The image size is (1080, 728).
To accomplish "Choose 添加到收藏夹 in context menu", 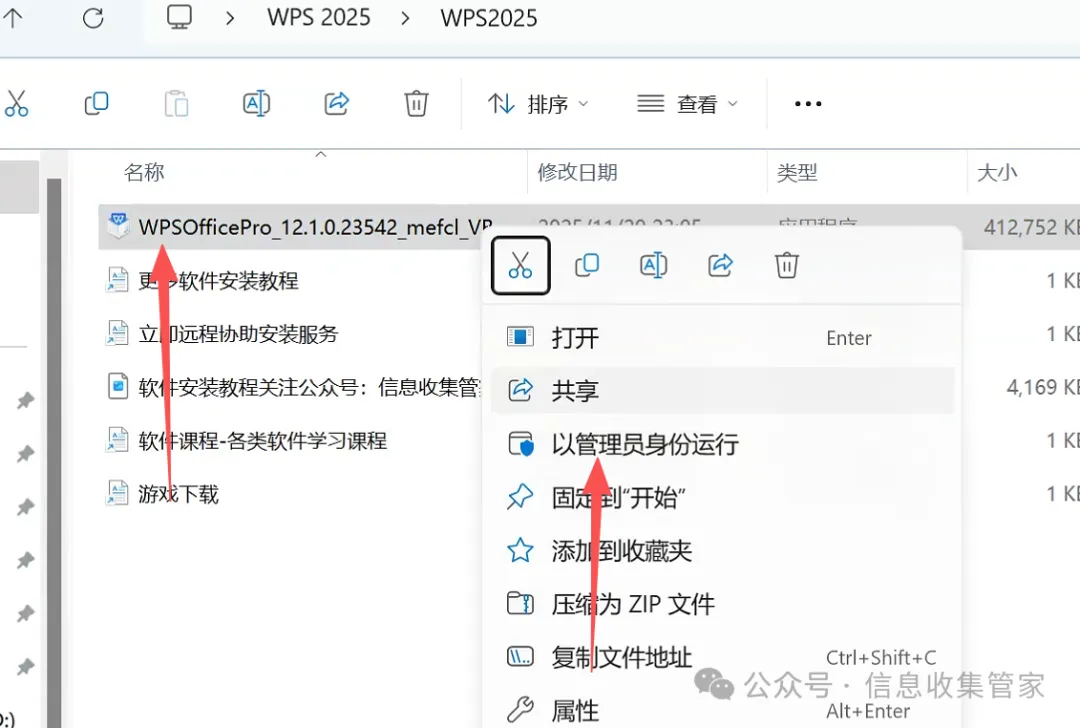I will click(x=723, y=550).
